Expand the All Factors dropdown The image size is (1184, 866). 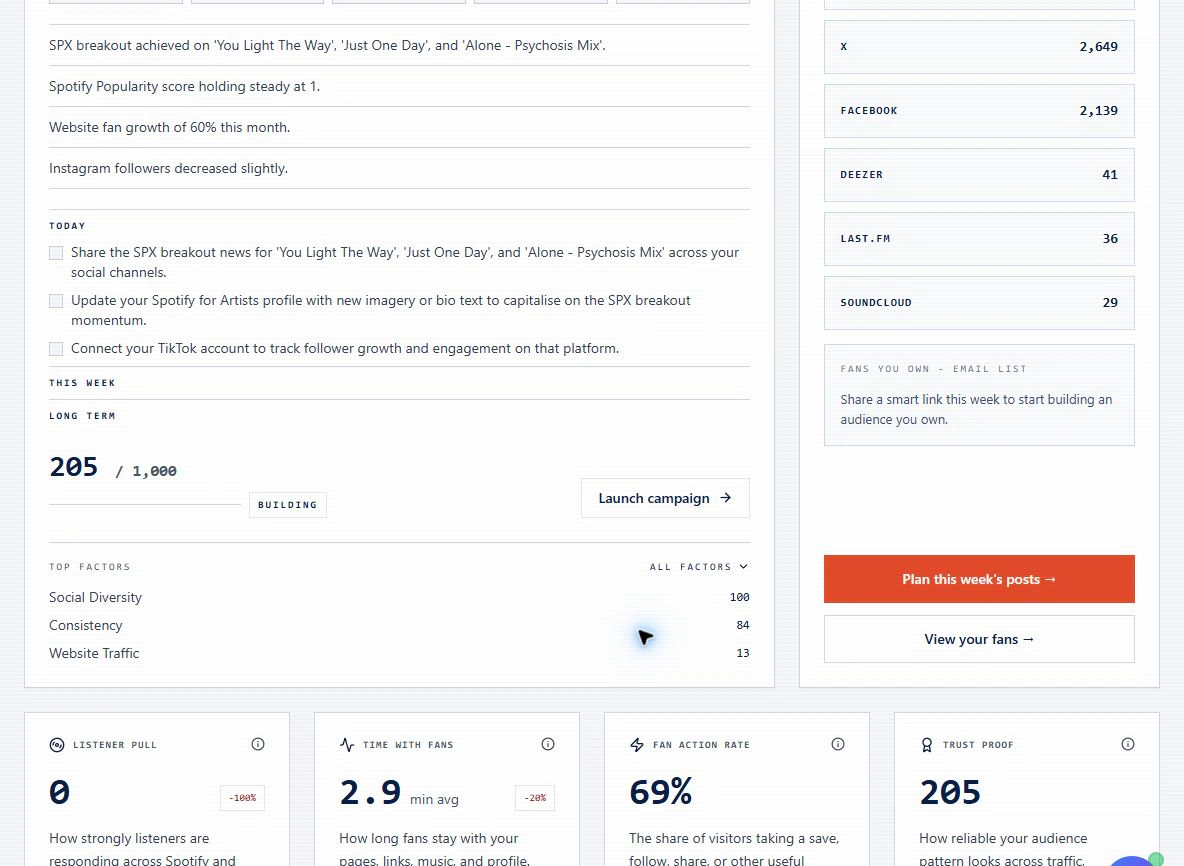tap(698, 566)
